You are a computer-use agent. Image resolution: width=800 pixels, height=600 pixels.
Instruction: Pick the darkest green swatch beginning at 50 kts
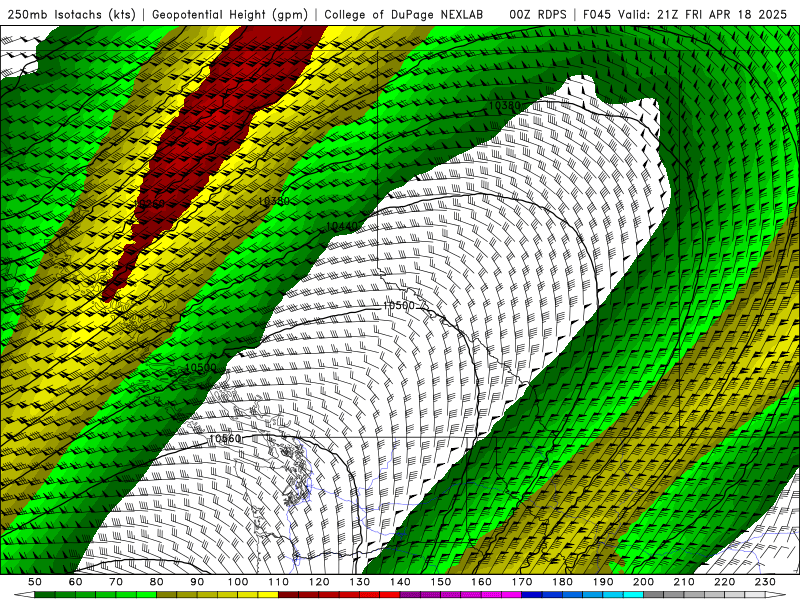(45, 595)
